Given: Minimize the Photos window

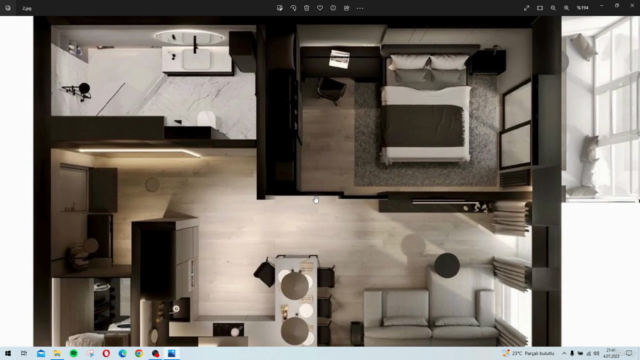Looking at the screenshot, I should [601, 6].
